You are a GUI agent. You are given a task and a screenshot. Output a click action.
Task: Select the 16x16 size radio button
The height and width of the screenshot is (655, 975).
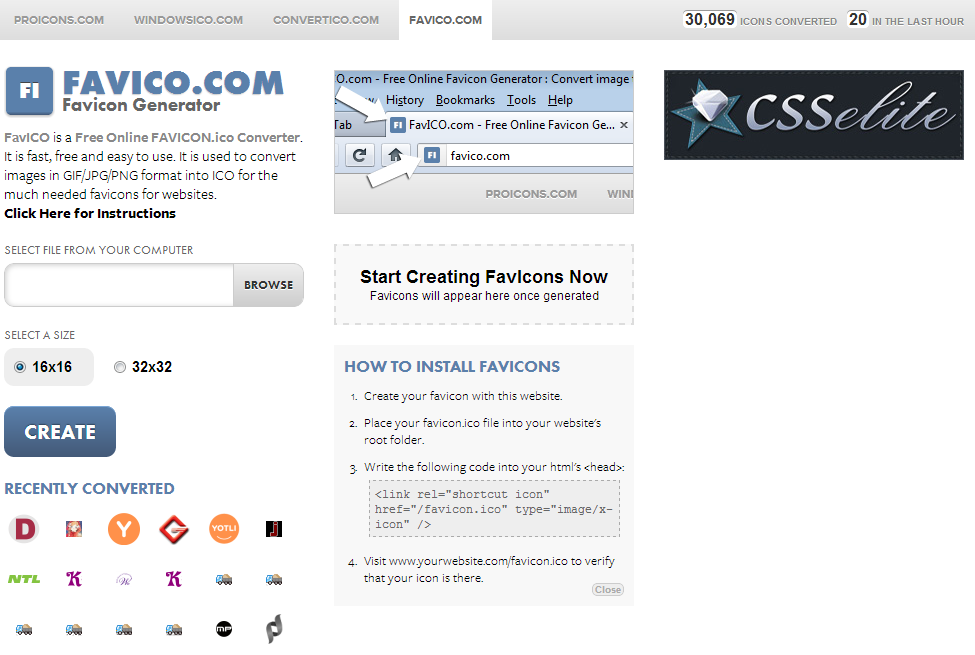coord(20,367)
